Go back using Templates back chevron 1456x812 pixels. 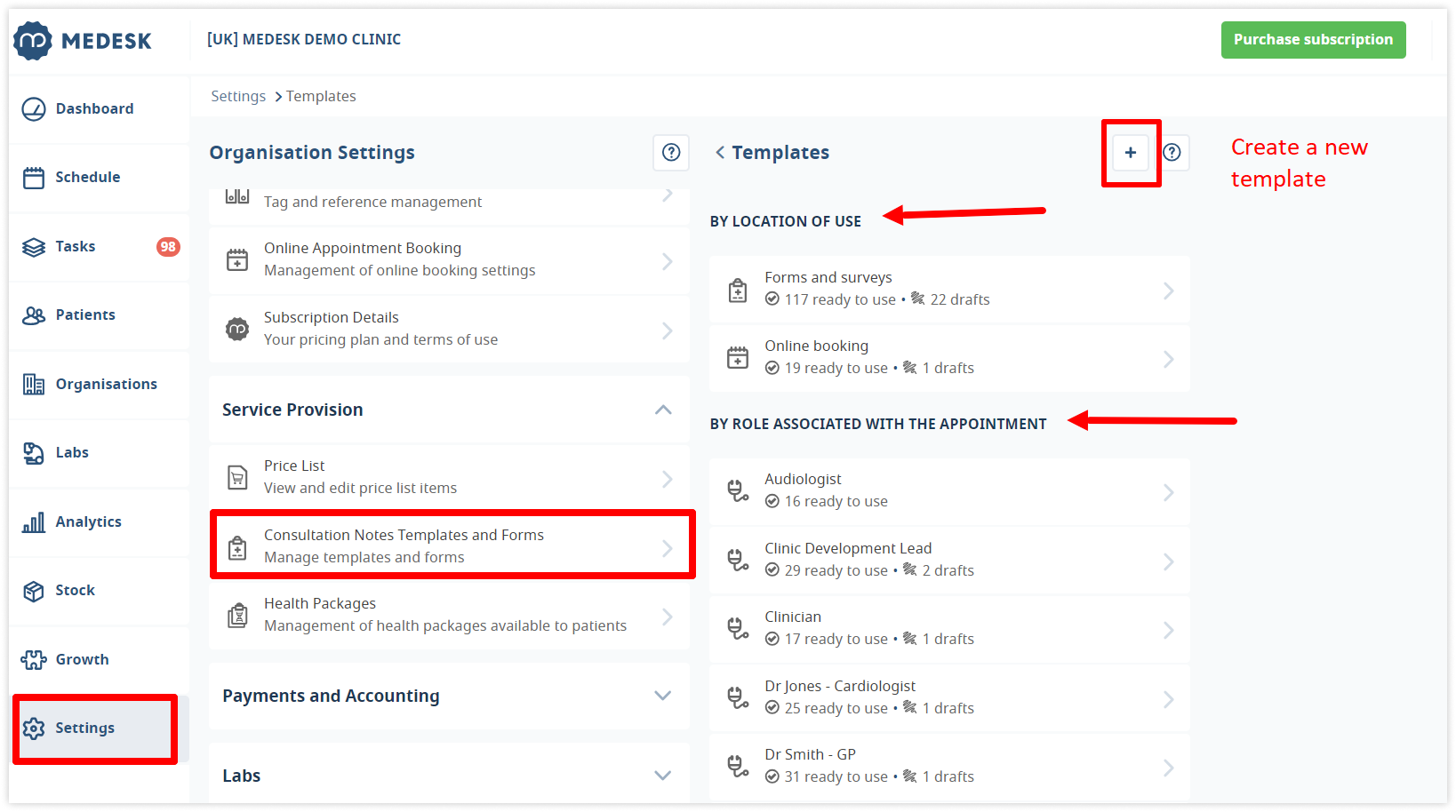[720, 153]
